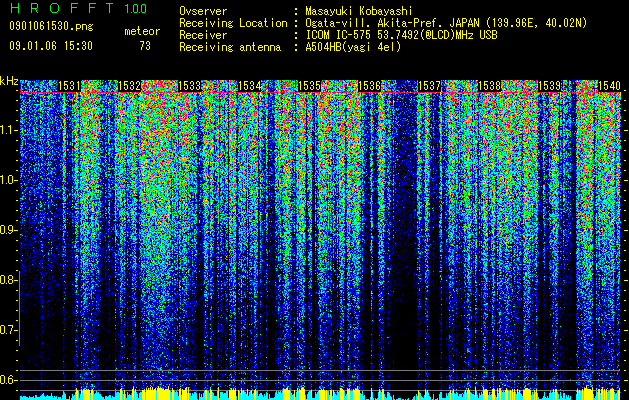Click the 1.1 kHz axis label

9,130
